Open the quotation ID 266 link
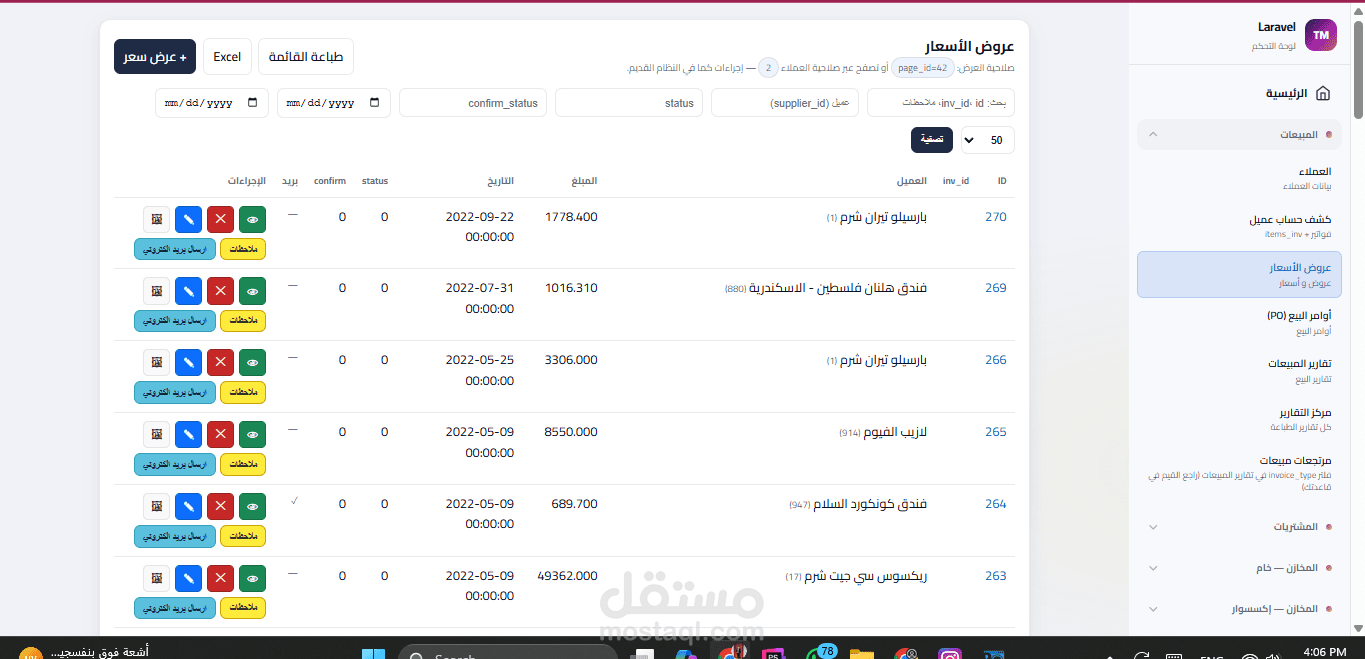The width and height of the screenshot is (1365, 659). coord(996,360)
